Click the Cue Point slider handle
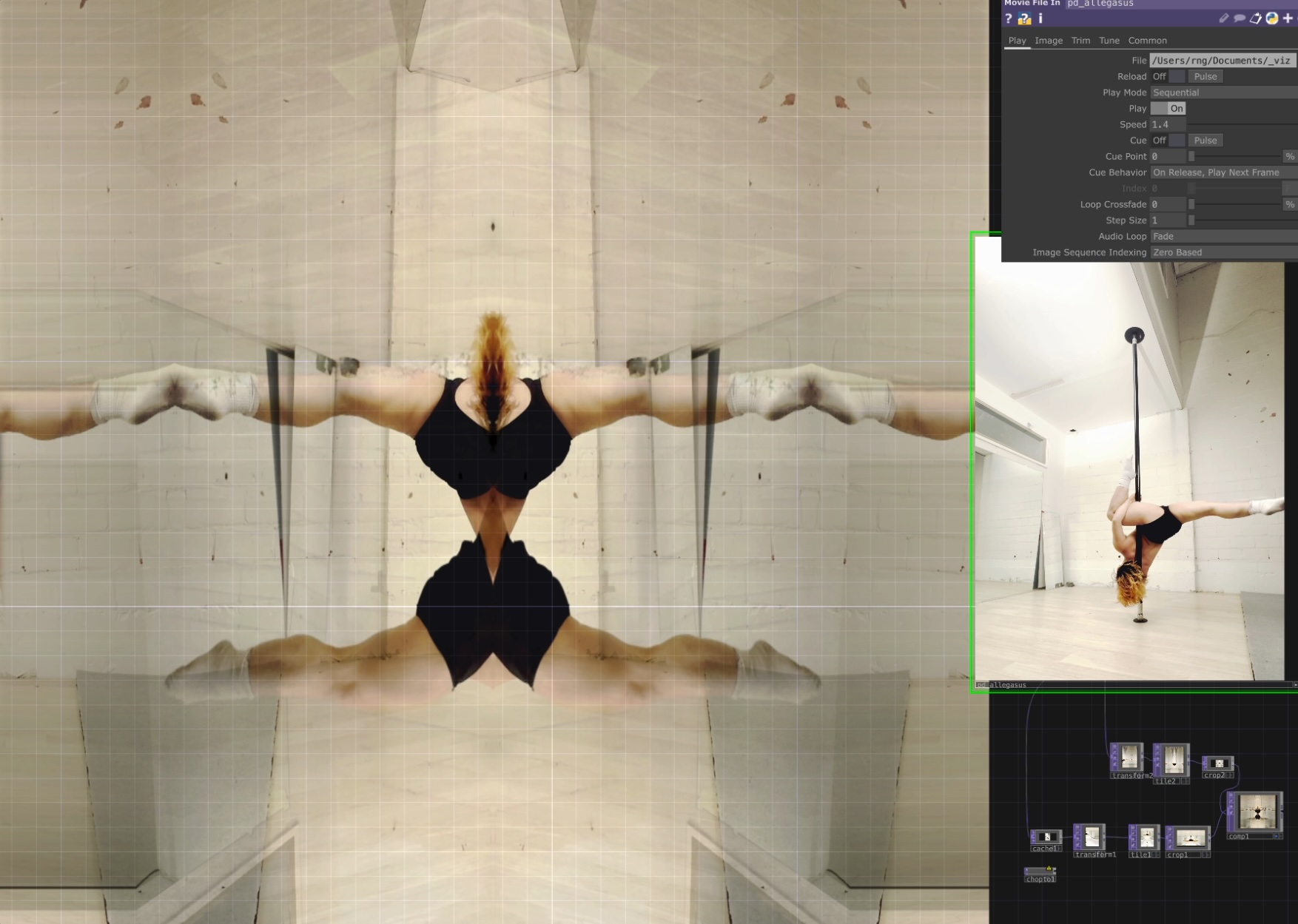1298x924 pixels. click(1191, 157)
